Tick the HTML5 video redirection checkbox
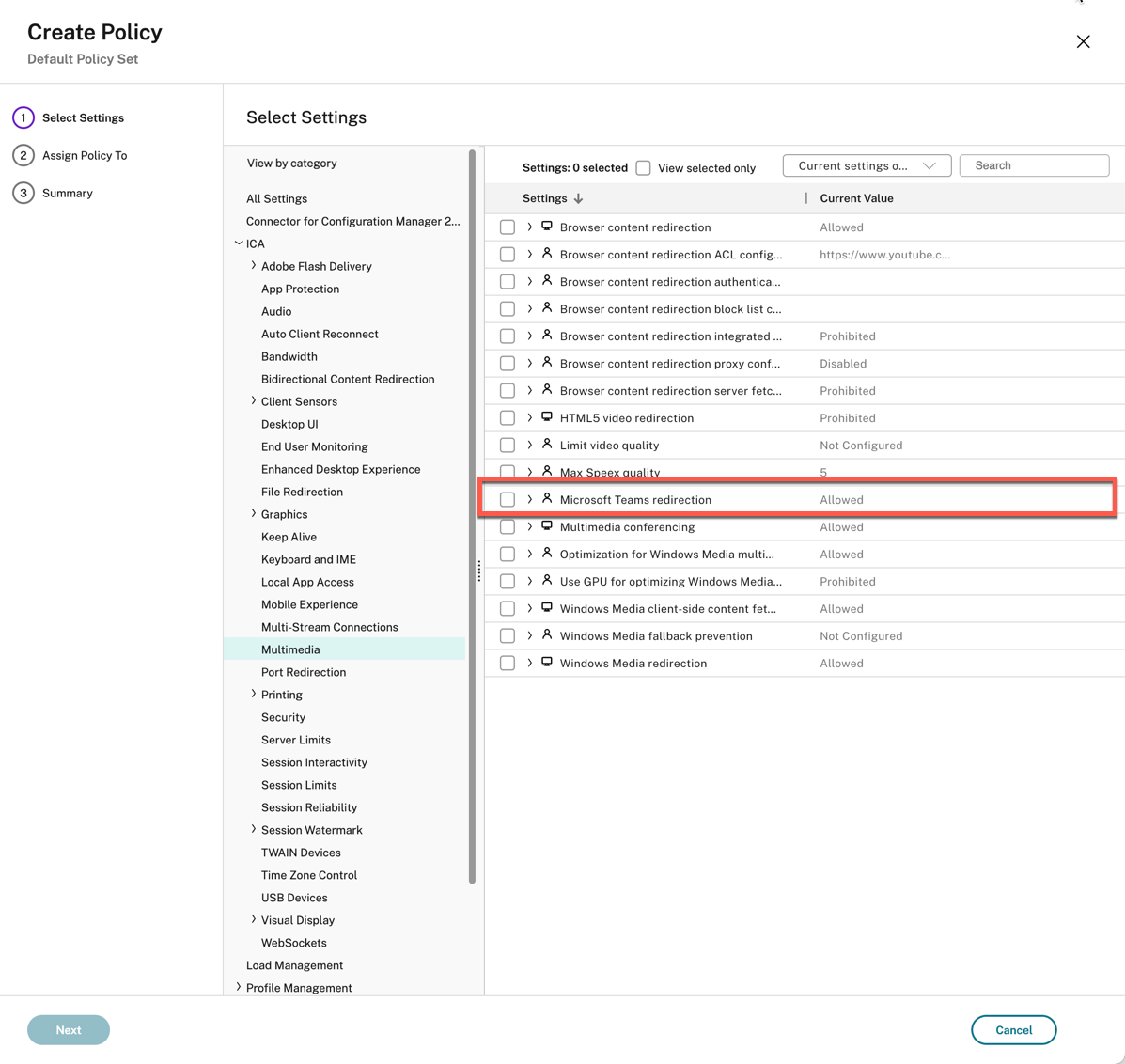 [x=508, y=418]
